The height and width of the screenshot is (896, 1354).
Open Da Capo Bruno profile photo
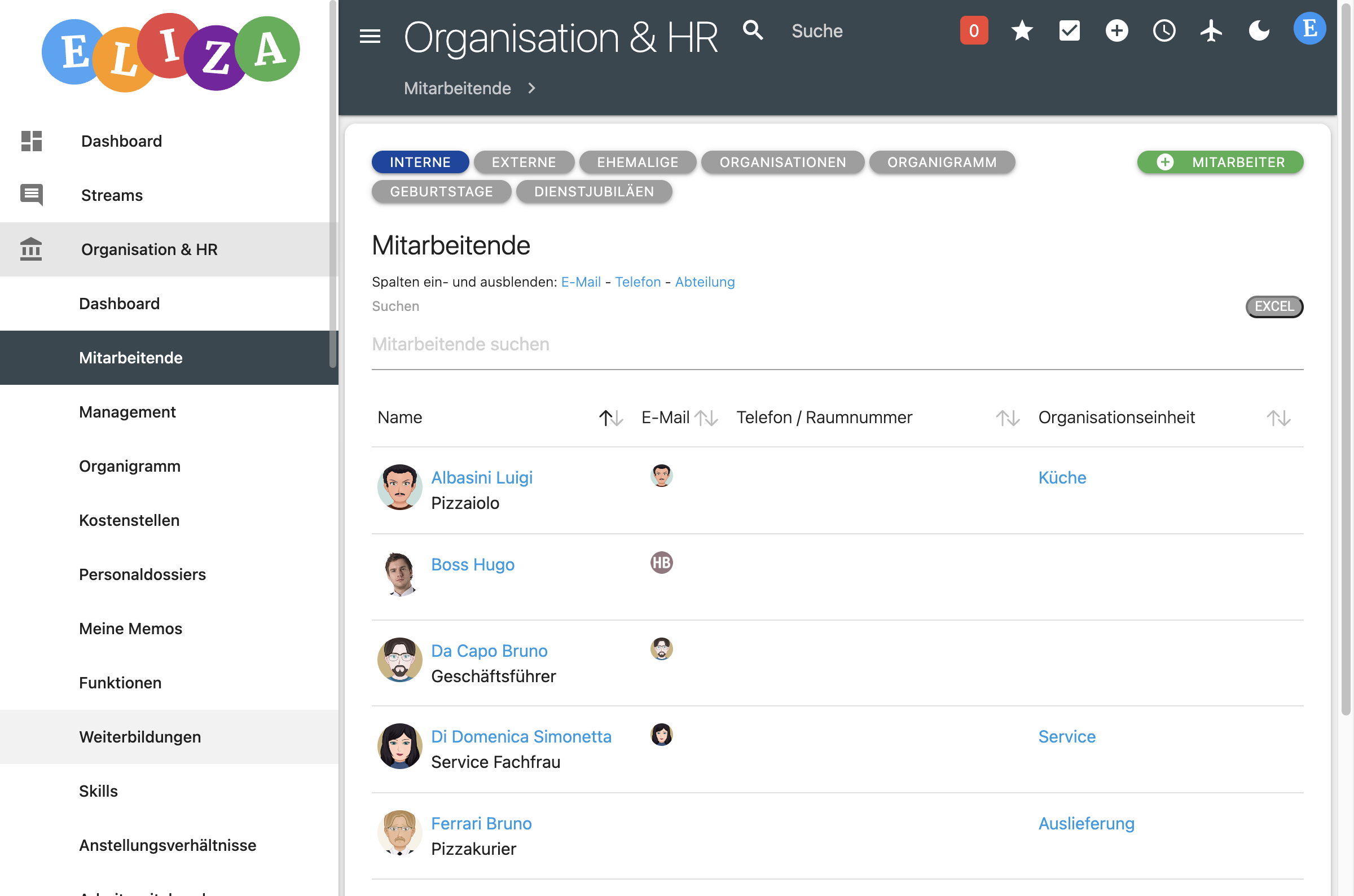(x=399, y=660)
